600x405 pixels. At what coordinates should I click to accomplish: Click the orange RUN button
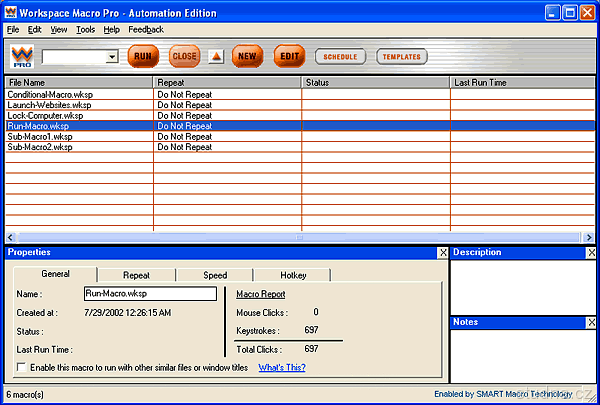tap(143, 57)
